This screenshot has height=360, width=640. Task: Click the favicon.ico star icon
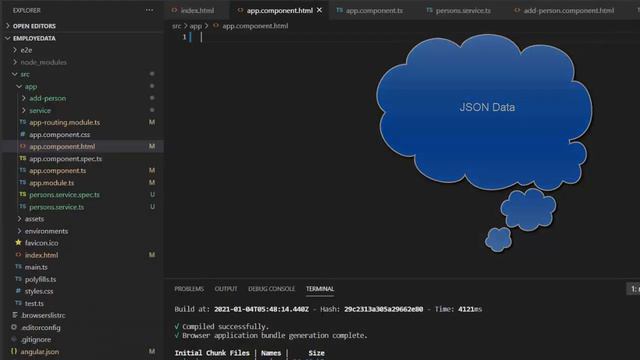point(18,242)
